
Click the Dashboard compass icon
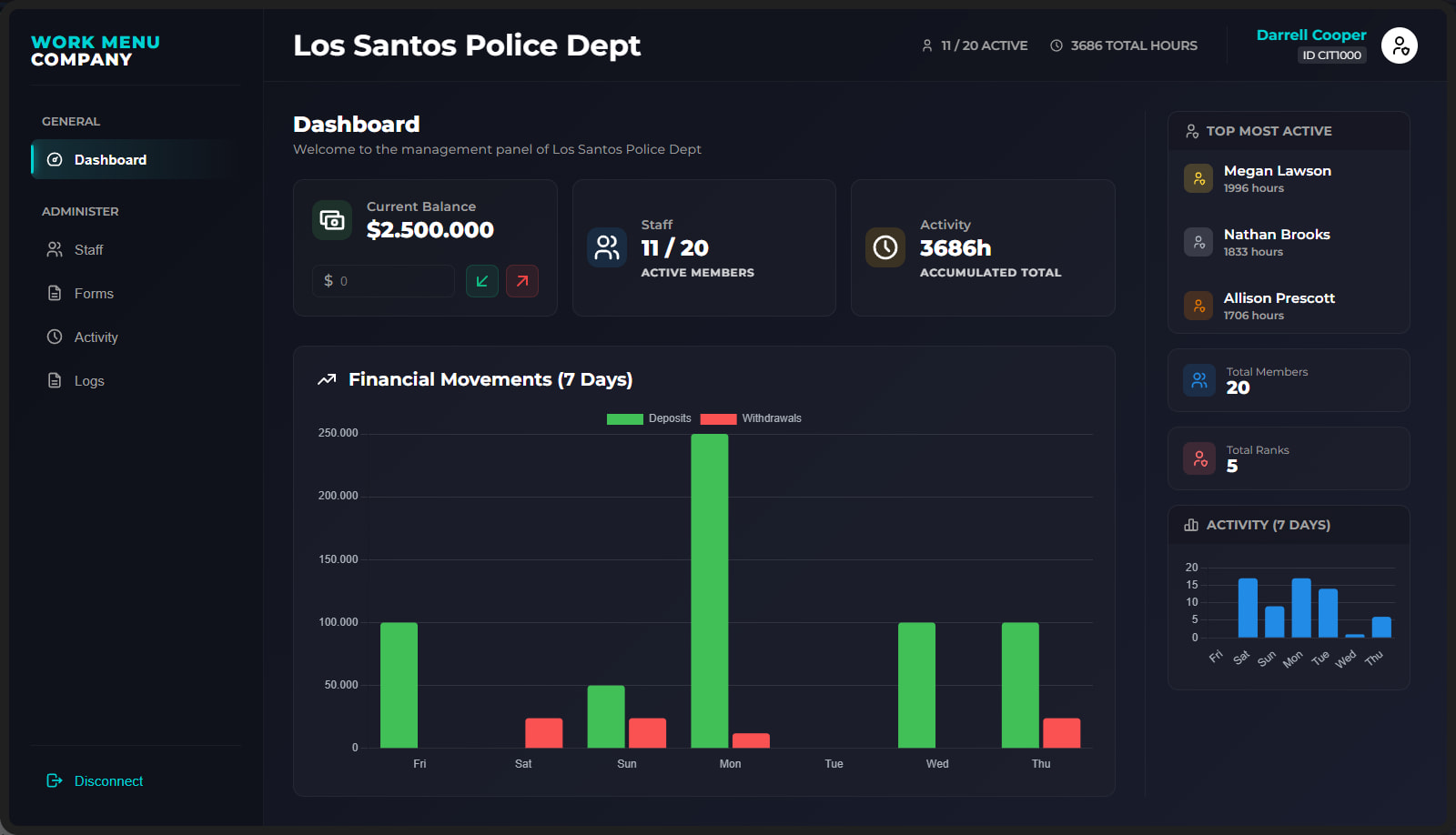55,159
